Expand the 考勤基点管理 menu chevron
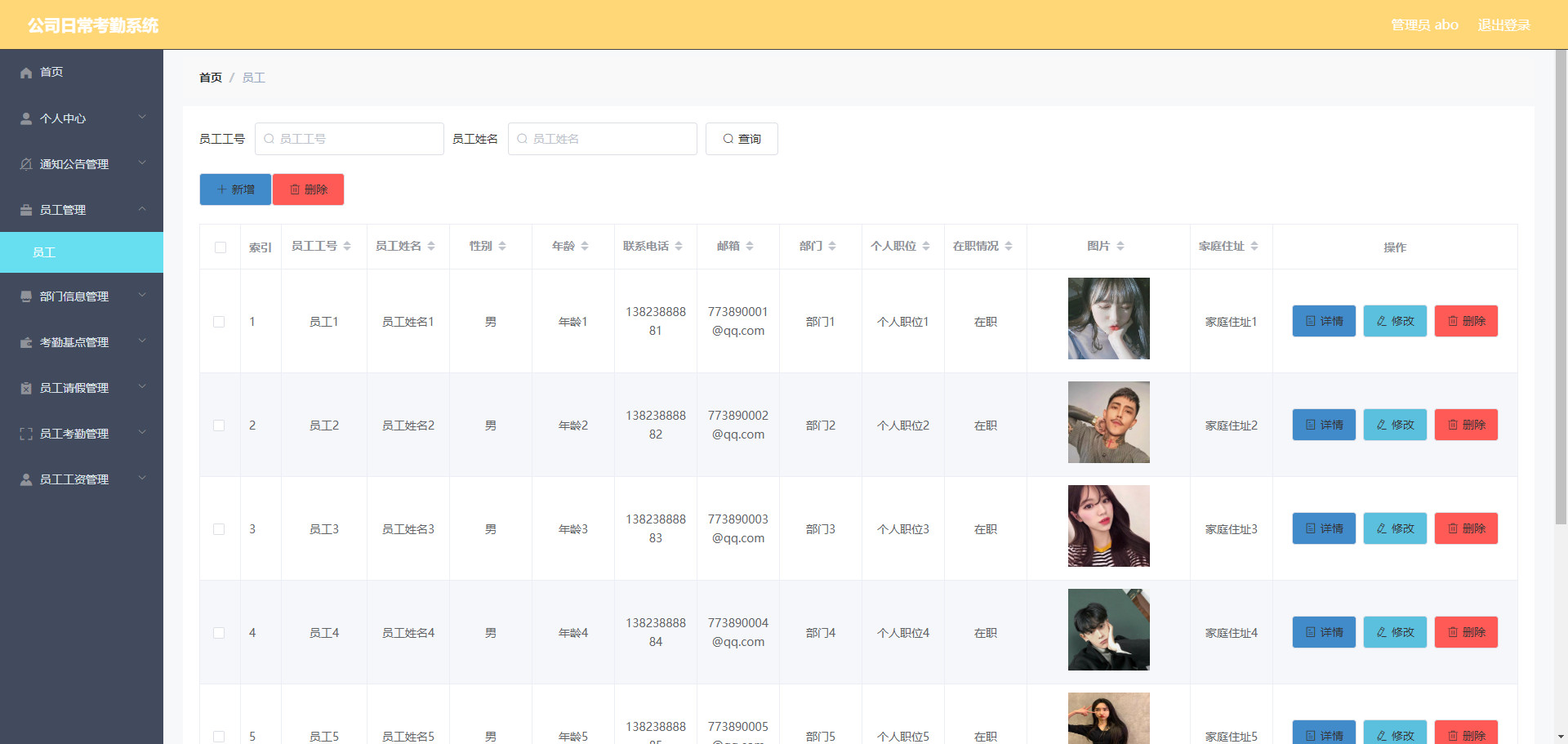 (142, 341)
